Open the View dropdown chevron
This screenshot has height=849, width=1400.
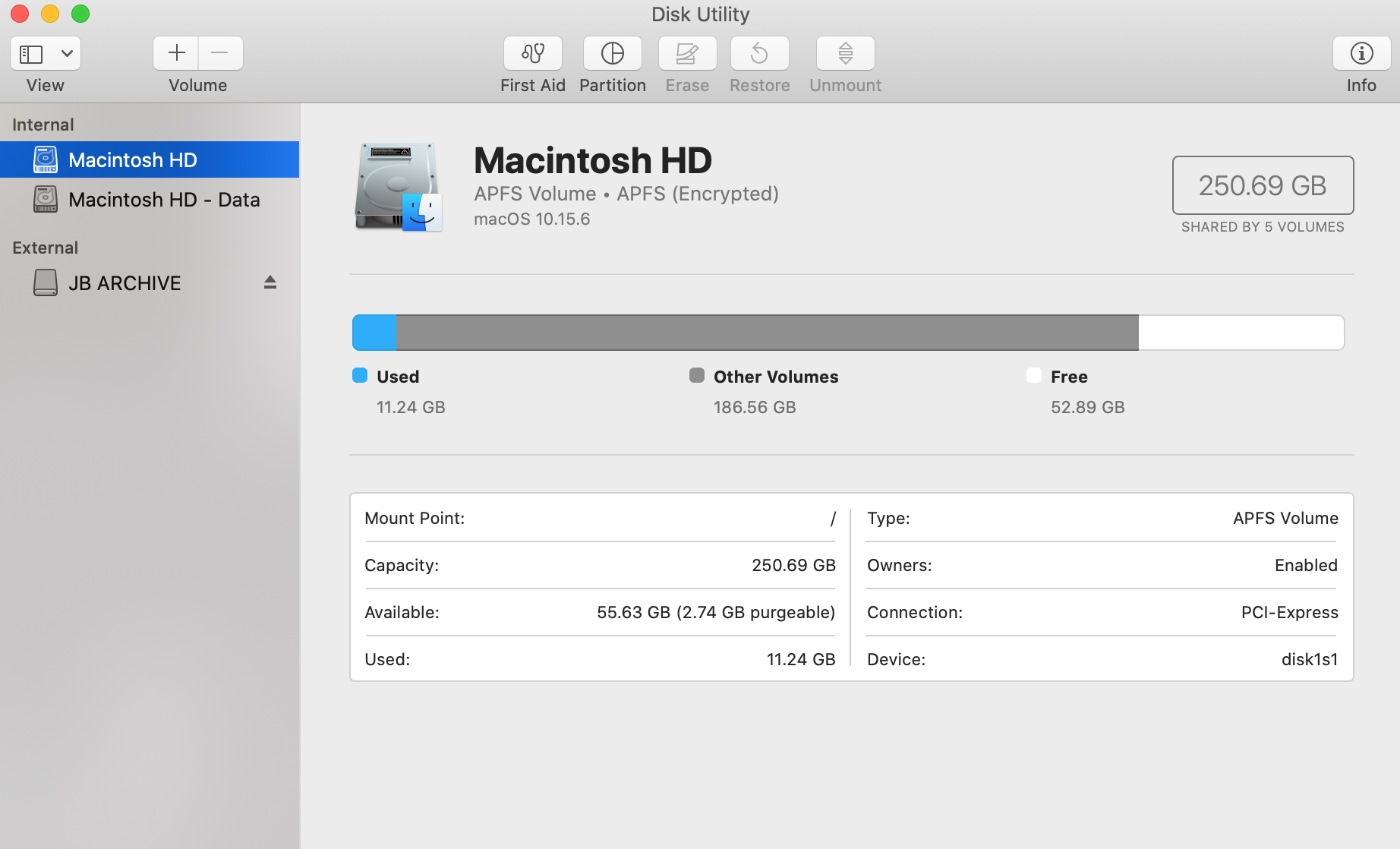67,54
